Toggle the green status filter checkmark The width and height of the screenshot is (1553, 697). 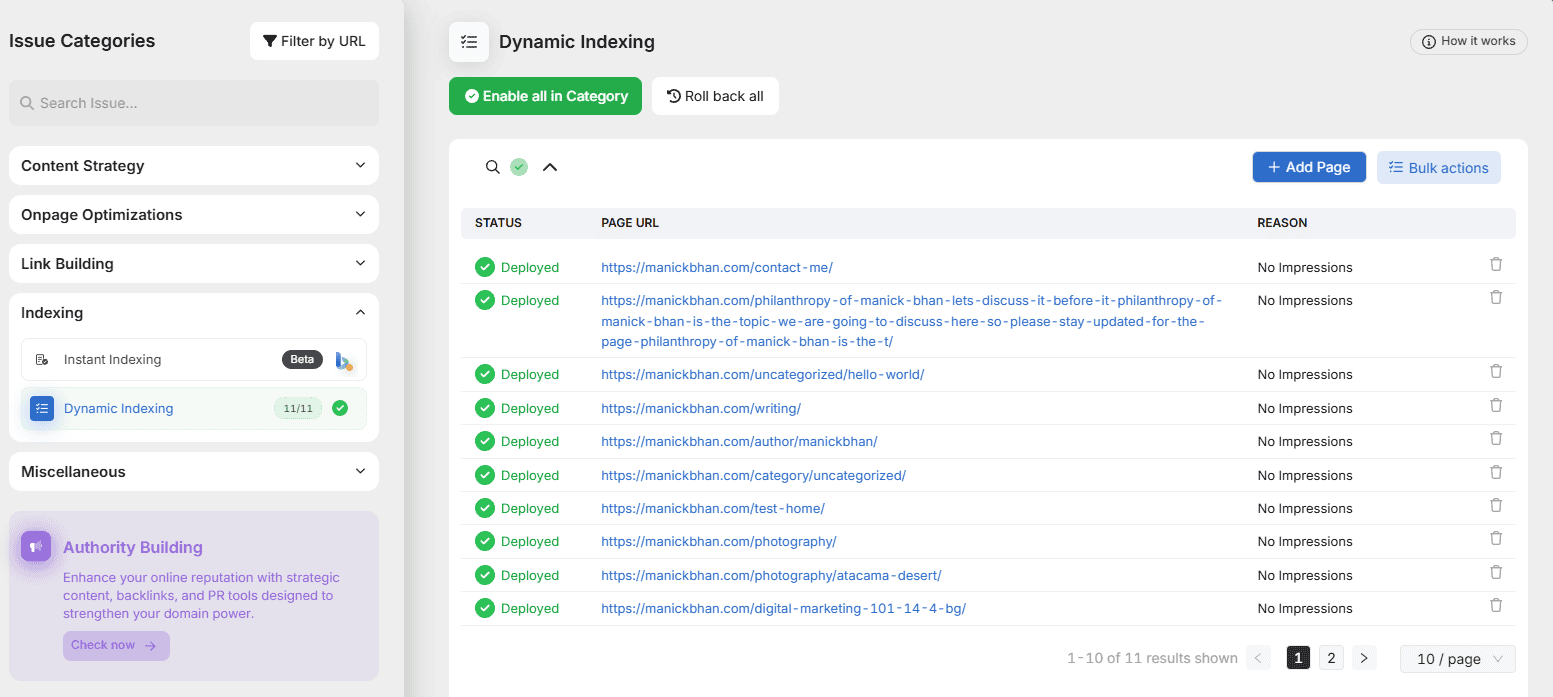point(519,167)
